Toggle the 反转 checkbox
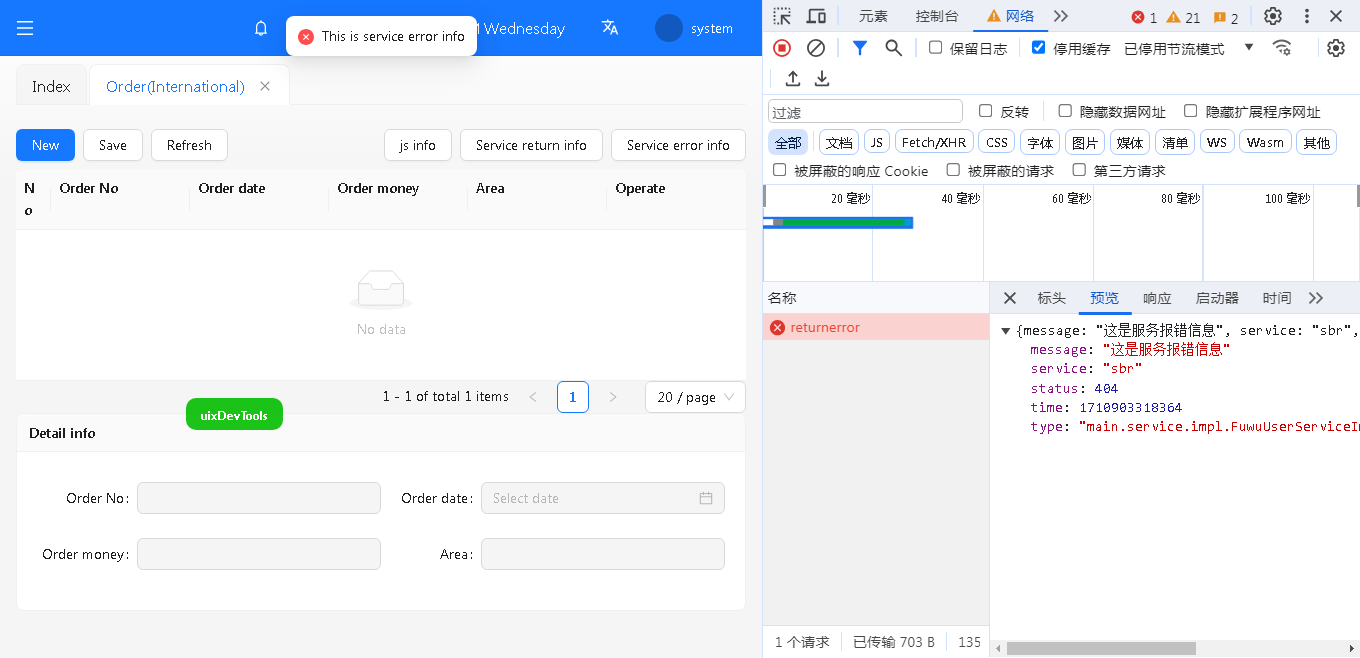The width and height of the screenshot is (1360, 658). [x=986, y=111]
